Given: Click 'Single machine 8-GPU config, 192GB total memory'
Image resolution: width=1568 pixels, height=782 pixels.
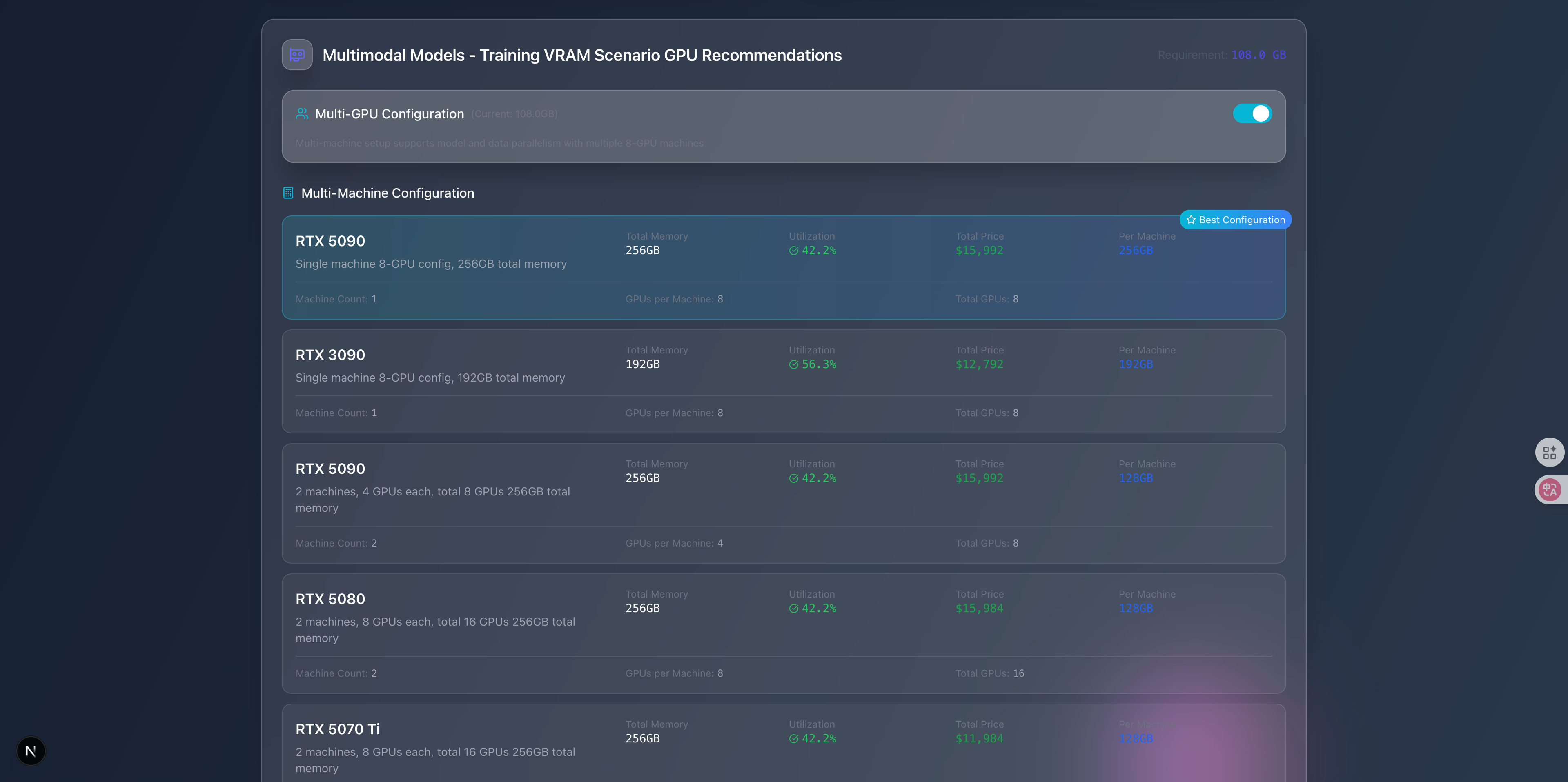Looking at the screenshot, I should point(430,377).
